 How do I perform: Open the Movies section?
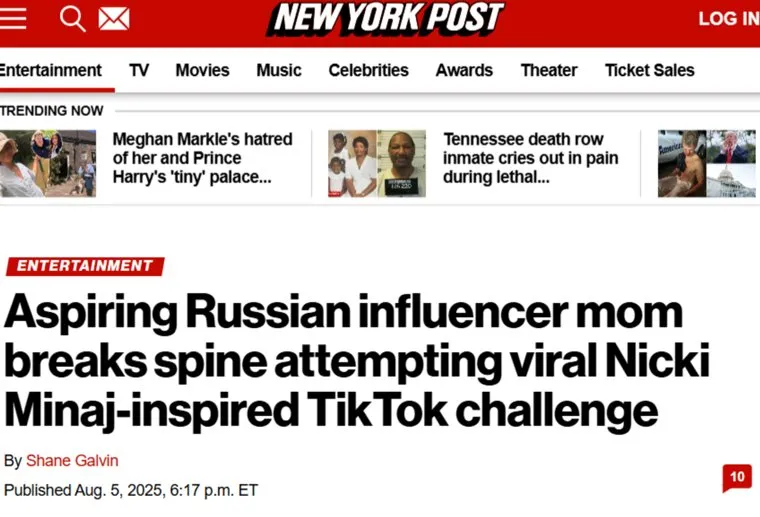202,70
